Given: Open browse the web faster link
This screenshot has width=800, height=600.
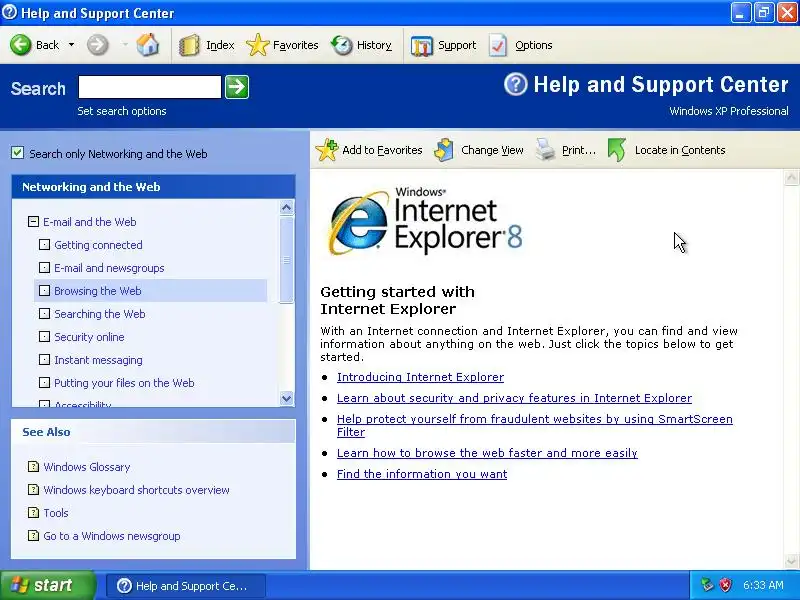Looking at the screenshot, I should coord(487,453).
